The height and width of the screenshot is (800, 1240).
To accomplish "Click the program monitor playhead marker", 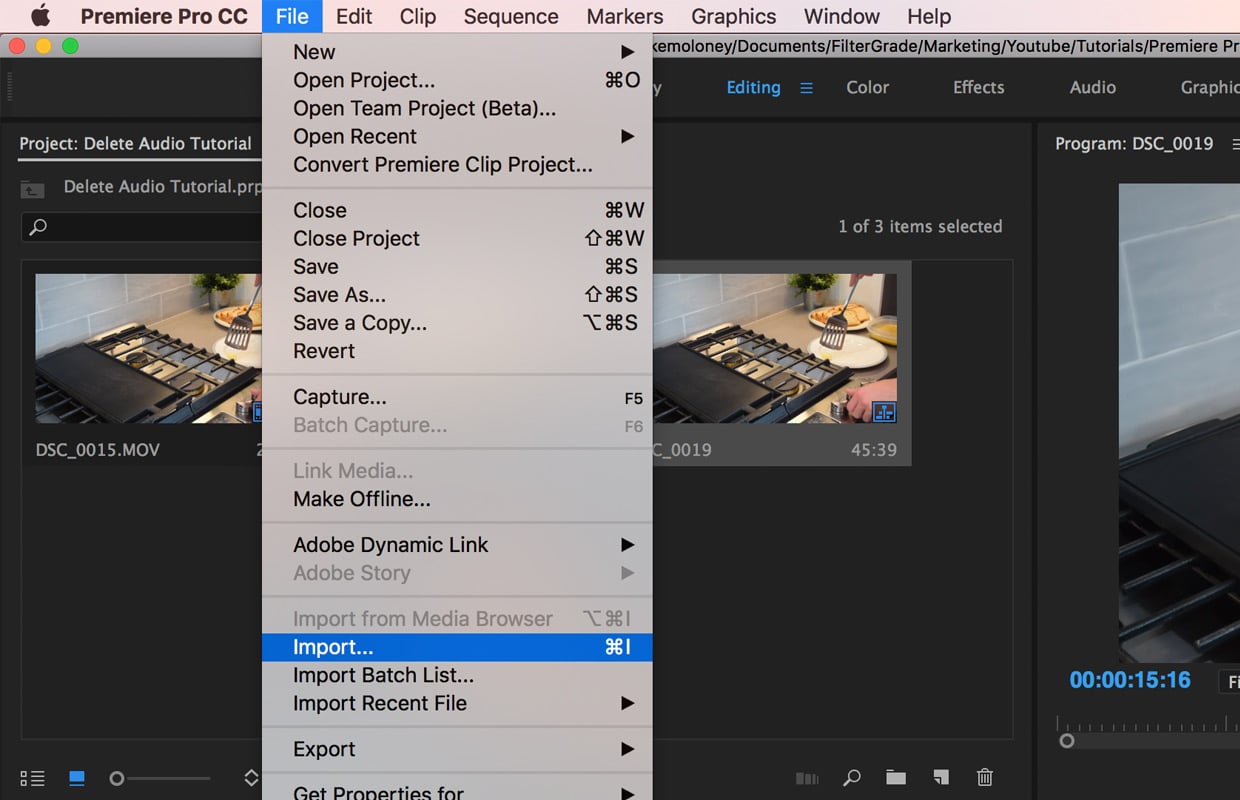I will [x=1067, y=741].
